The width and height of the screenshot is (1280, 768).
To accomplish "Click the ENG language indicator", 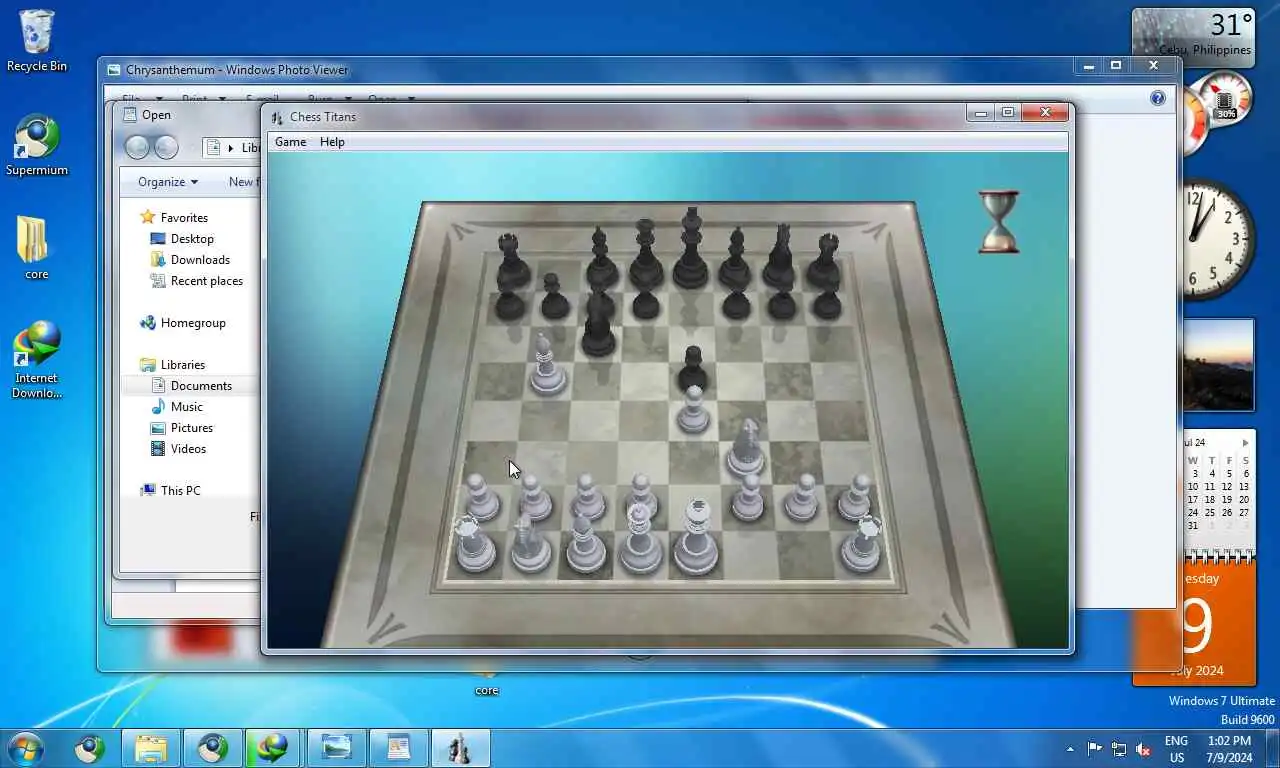I will tap(1176, 741).
